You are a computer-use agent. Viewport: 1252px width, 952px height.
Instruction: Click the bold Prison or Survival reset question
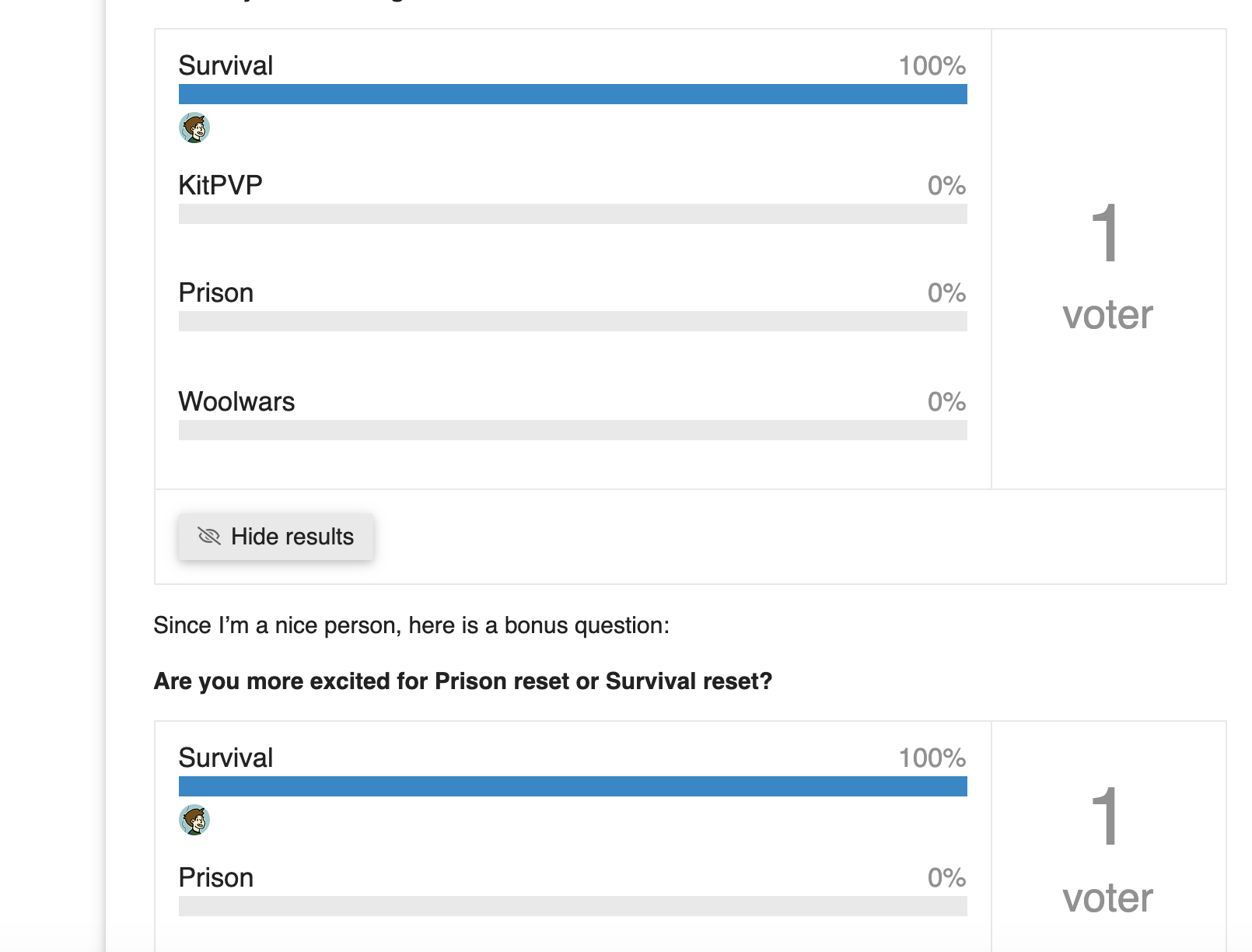[x=463, y=681]
